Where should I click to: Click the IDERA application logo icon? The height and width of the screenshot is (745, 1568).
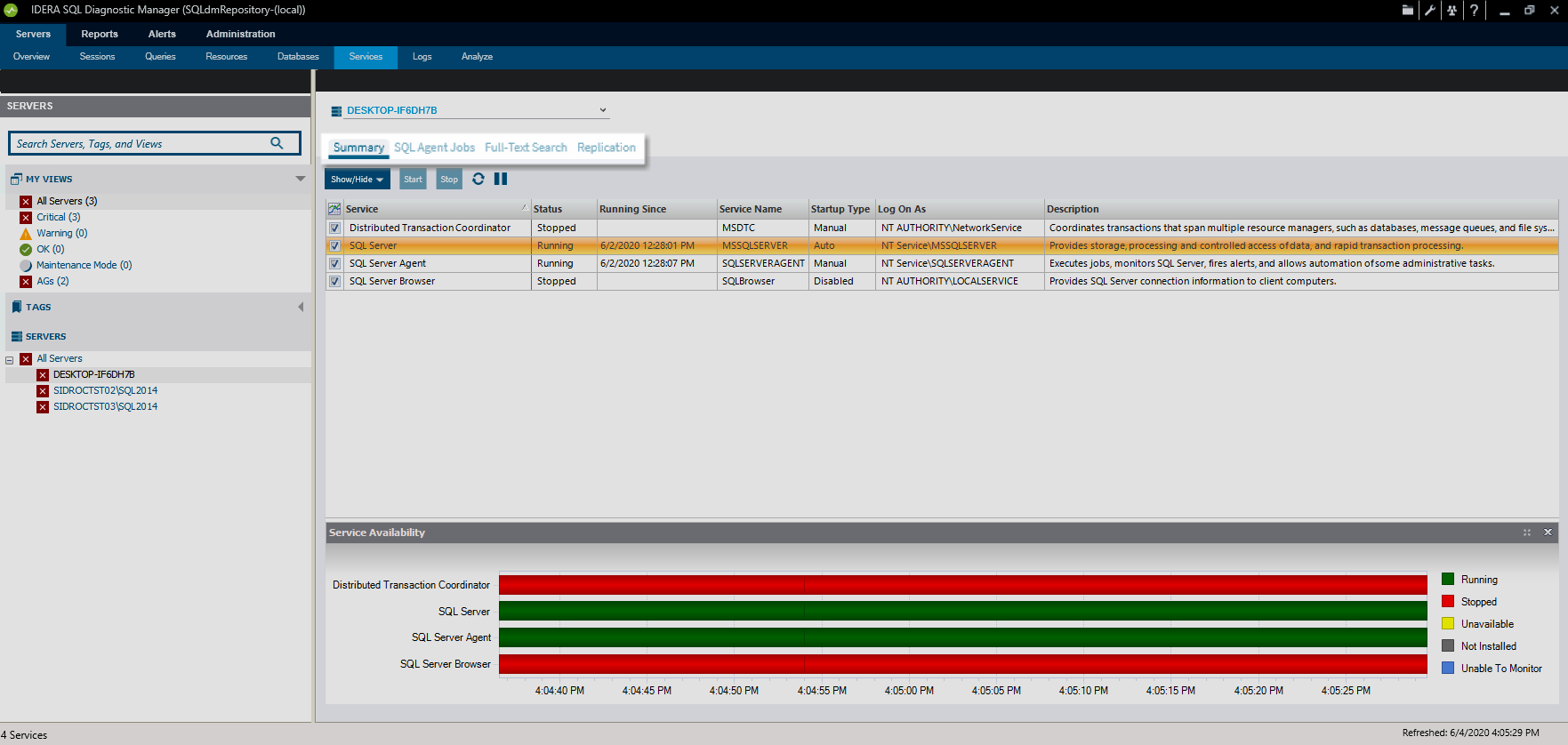click(11, 10)
